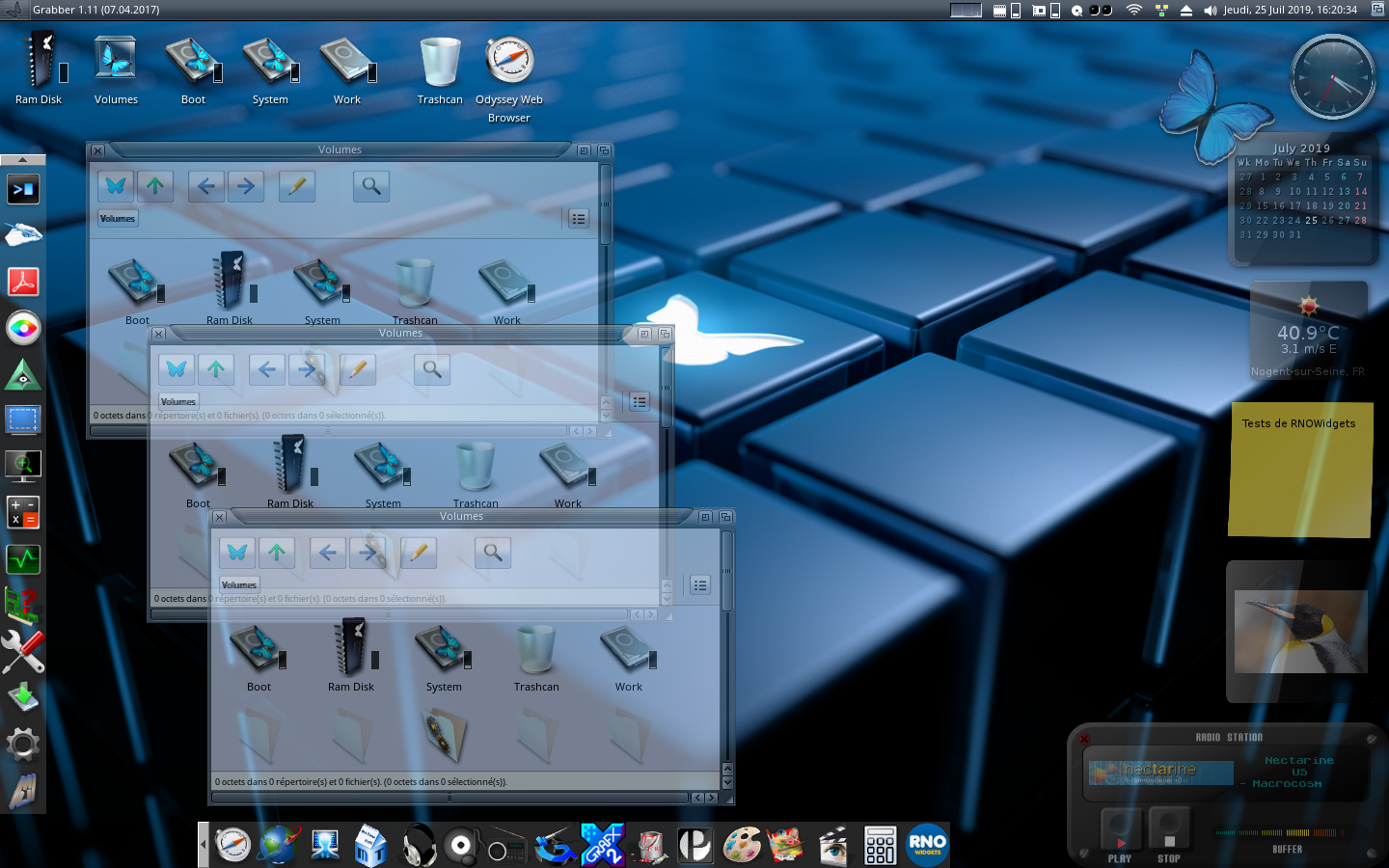Toggle list view in the rearmost Volumes window
This screenshot has height=868, width=1389.
coord(579,218)
